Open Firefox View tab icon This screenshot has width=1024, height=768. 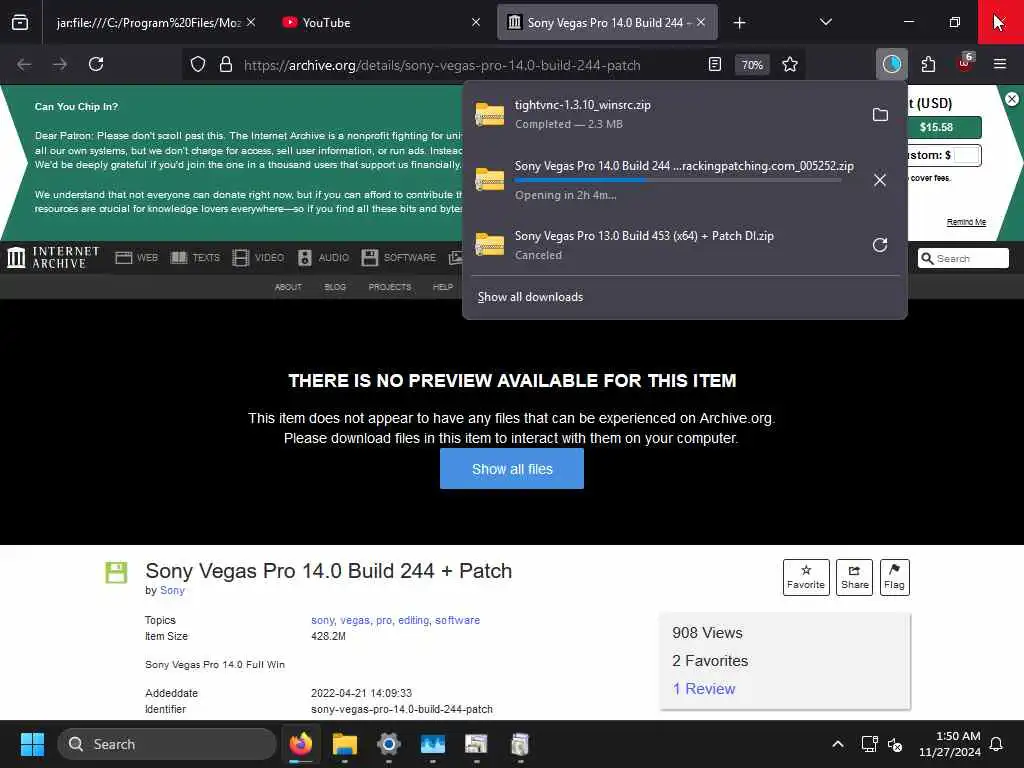20,22
